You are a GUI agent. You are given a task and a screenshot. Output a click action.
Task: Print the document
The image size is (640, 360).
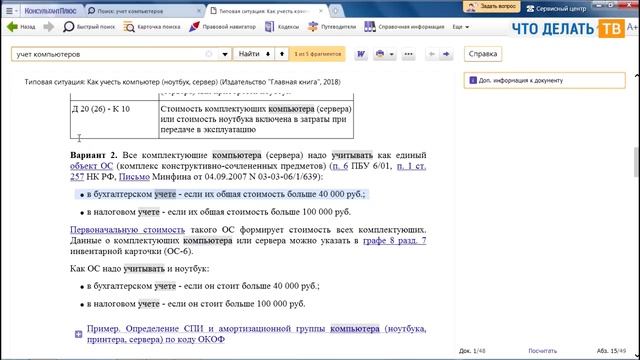pos(380,54)
